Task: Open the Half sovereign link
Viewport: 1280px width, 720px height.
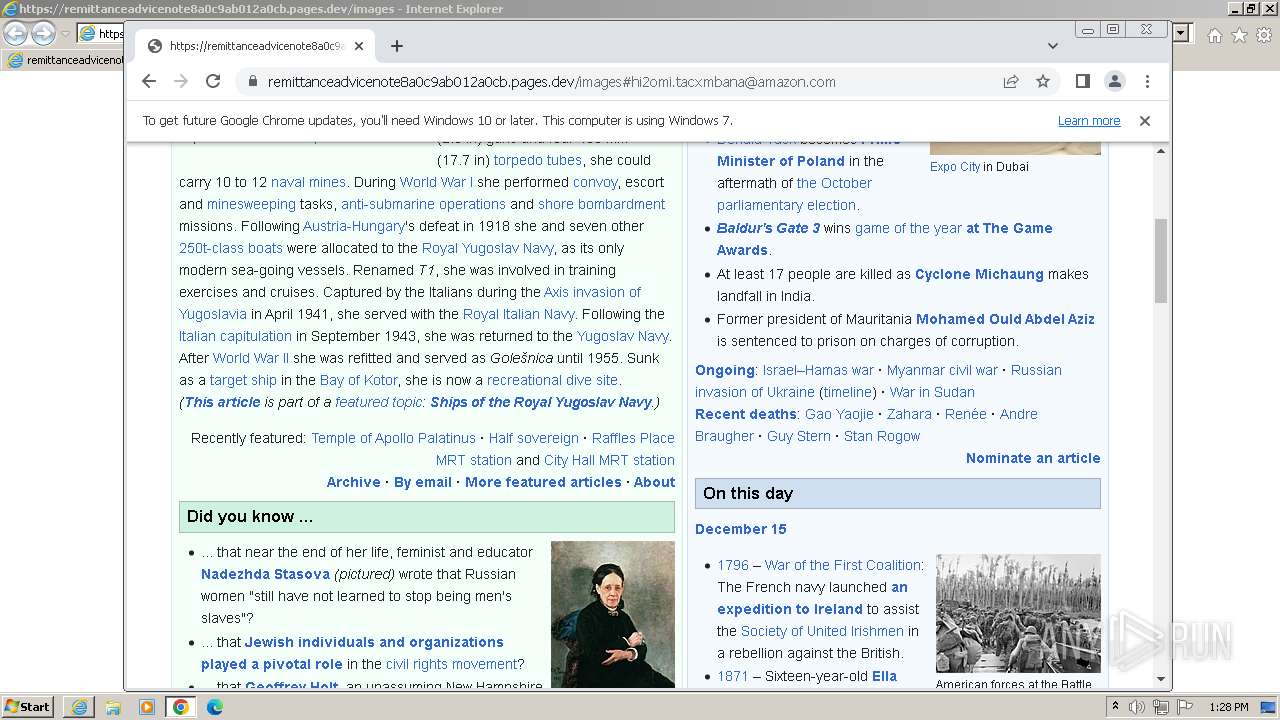Action: coord(534,438)
